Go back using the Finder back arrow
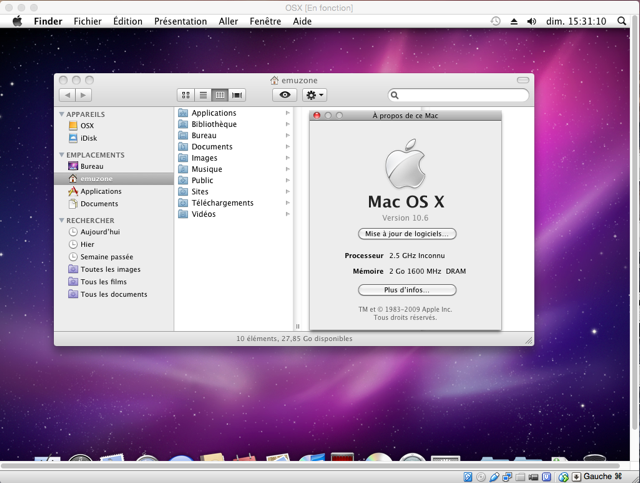 tap(67, 95)
